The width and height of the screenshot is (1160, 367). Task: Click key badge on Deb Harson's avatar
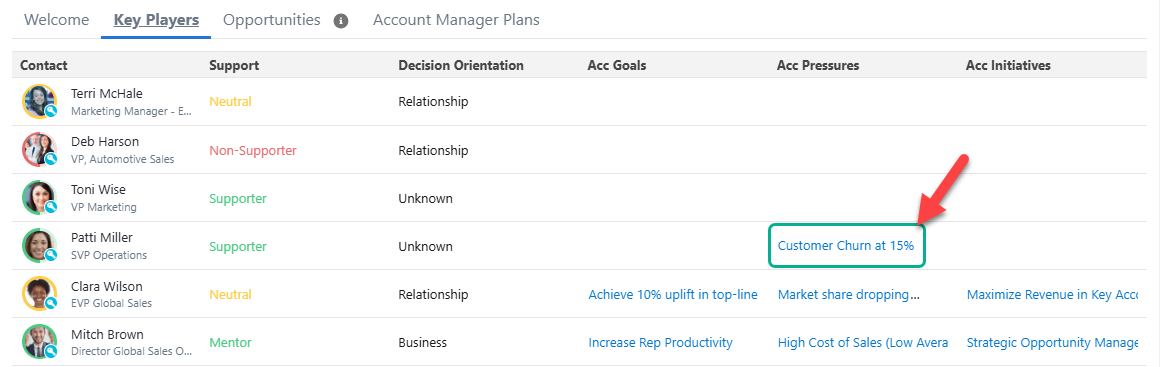point(51,160)
